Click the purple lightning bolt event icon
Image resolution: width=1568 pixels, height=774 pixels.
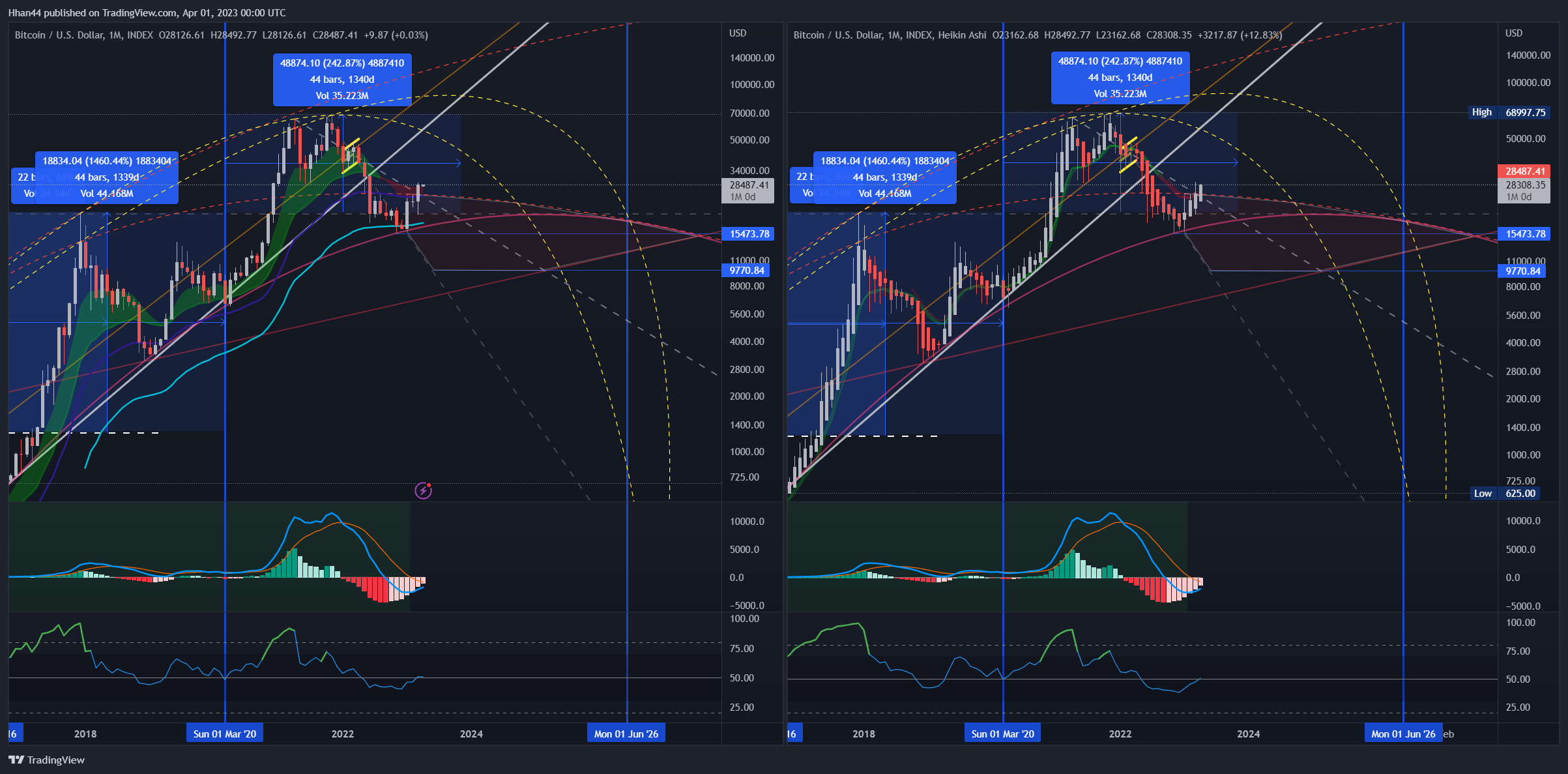pyautogui.click(x=424, y=490)
